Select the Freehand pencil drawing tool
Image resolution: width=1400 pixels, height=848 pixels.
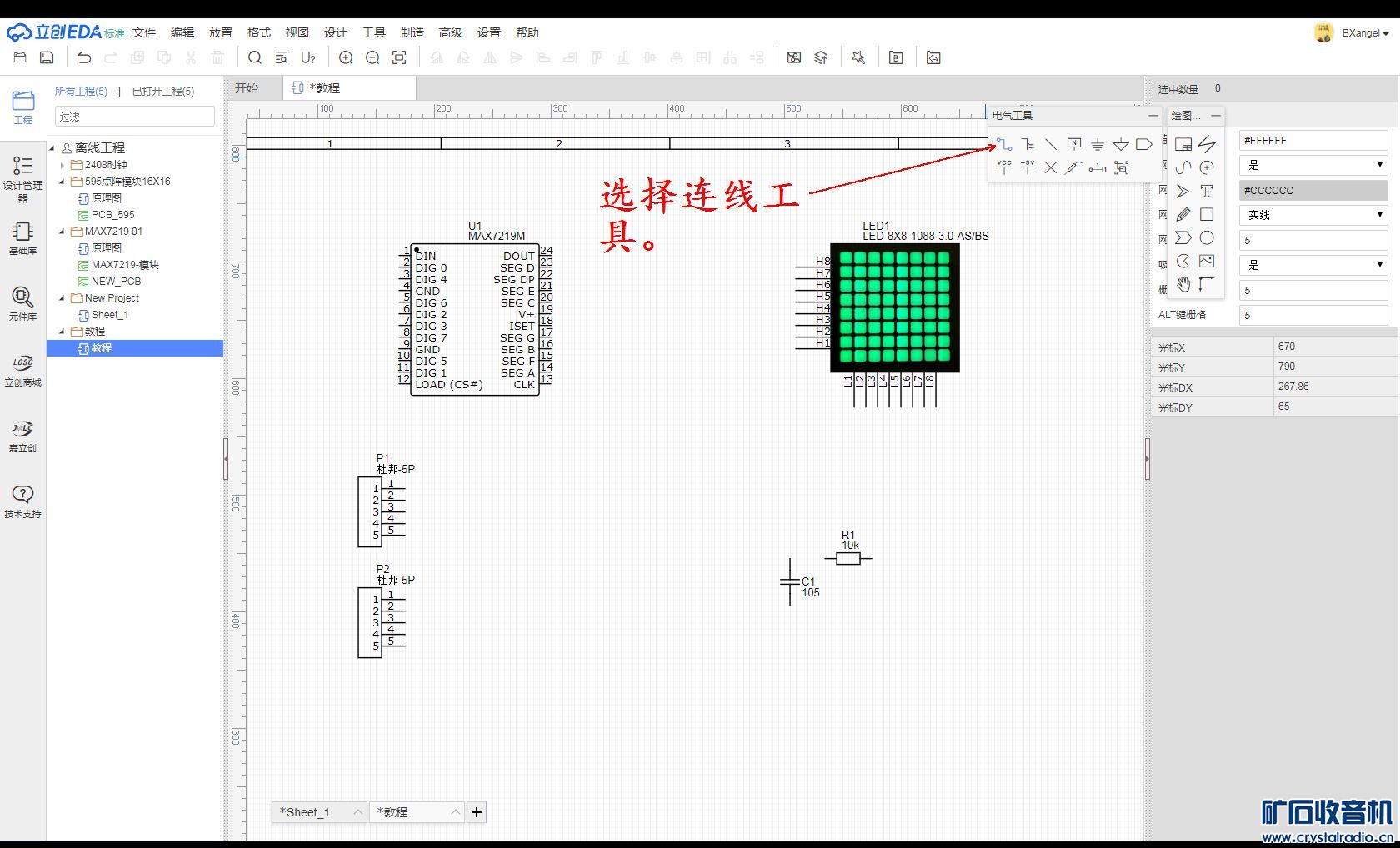pyautogui.click(x=1183, y=214)
